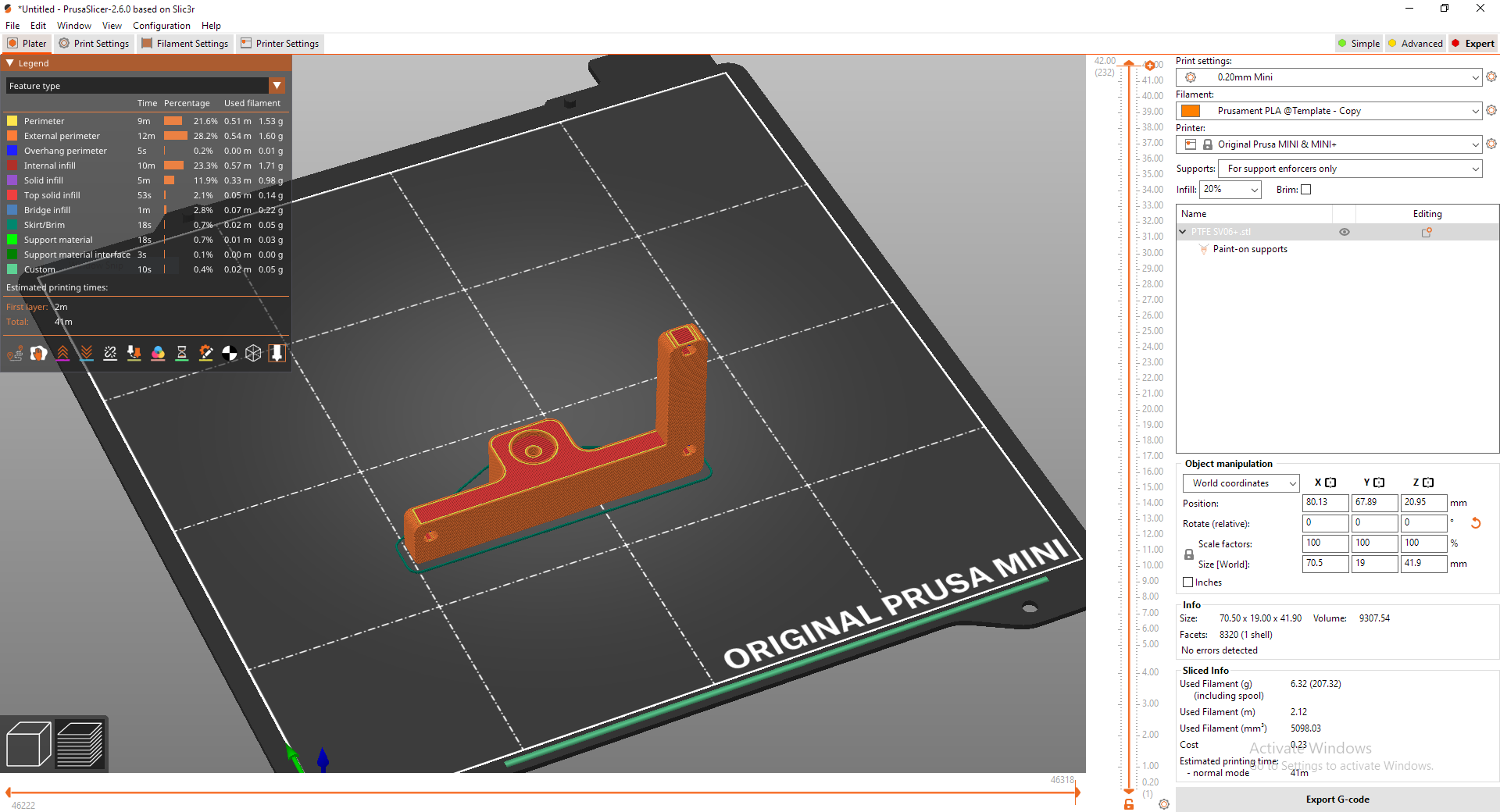Open filament settings gear beside Prusament PLA
The width and height of the screenshot is (1500, 812).
coord(1491,110)
